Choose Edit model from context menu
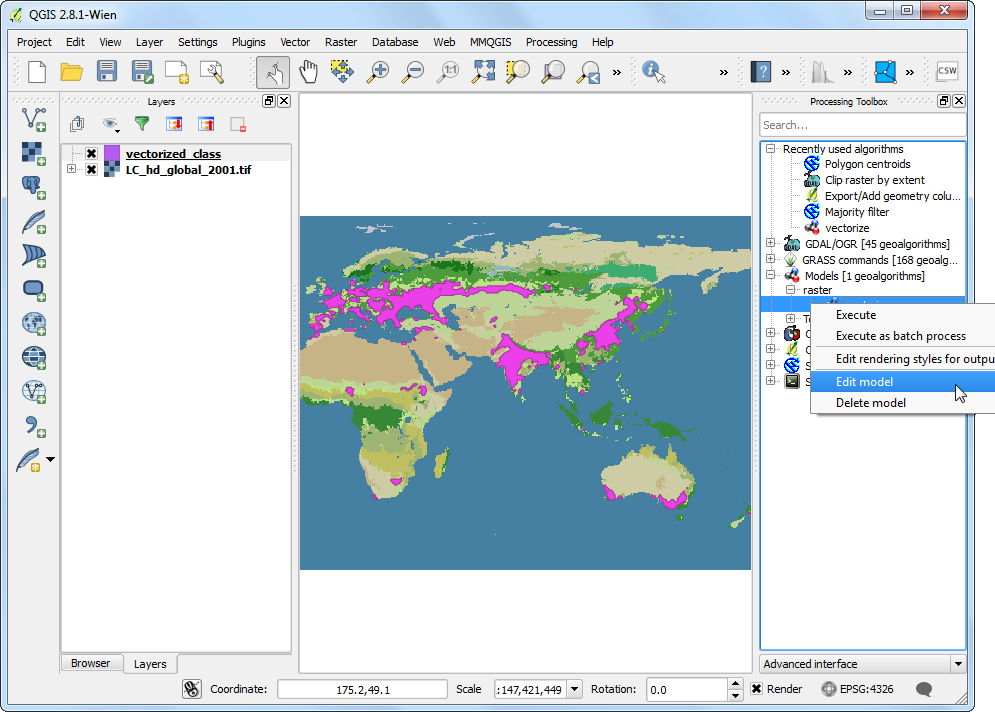The image size is (995, 712). [864, 381]
